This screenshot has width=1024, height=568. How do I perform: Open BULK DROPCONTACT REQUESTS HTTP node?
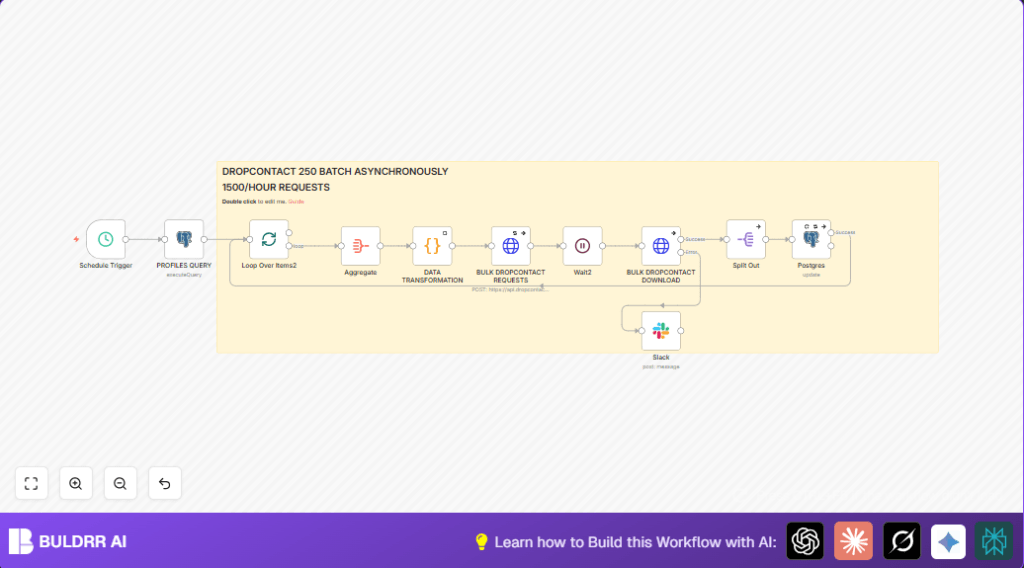pos(511,245)
